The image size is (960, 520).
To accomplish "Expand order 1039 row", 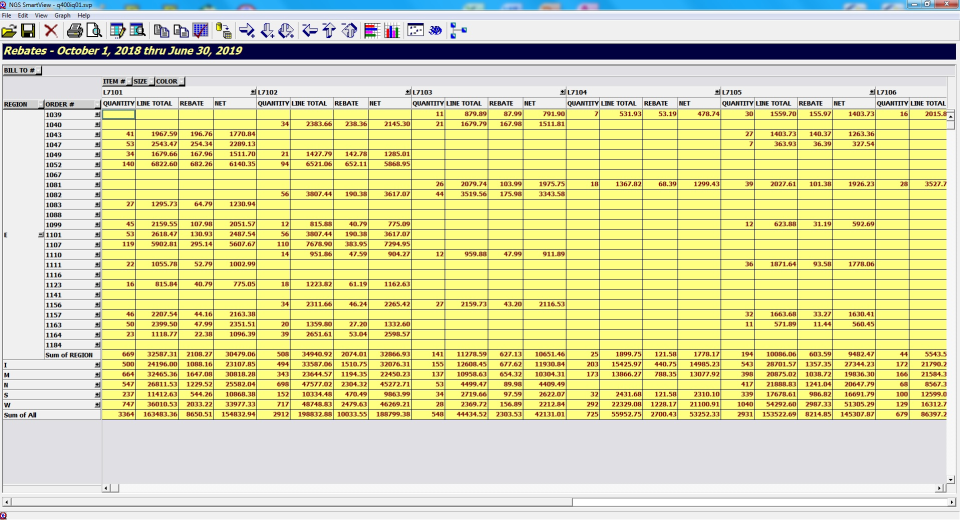I will (97, 115).
